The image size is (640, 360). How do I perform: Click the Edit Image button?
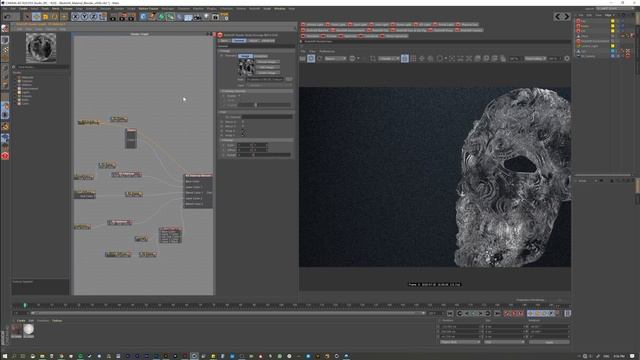(267, 67)
